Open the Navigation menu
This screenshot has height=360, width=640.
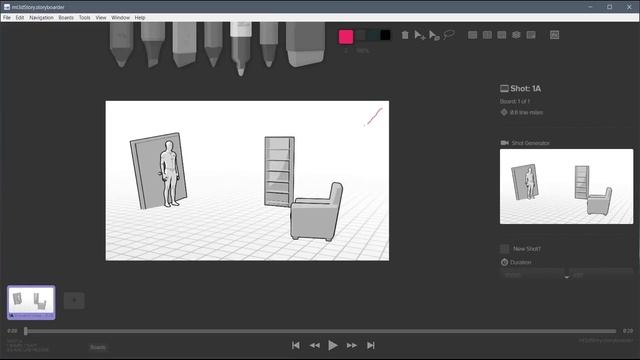point(41,18)
